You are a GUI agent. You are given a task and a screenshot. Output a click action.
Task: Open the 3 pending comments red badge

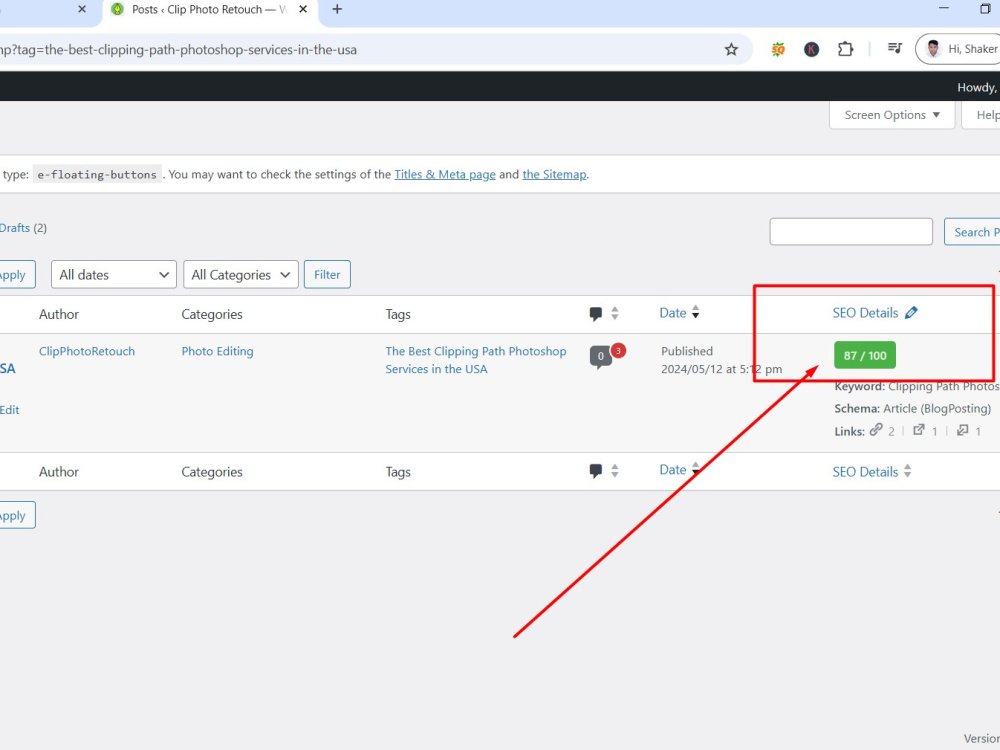click(x=618, y=350)
